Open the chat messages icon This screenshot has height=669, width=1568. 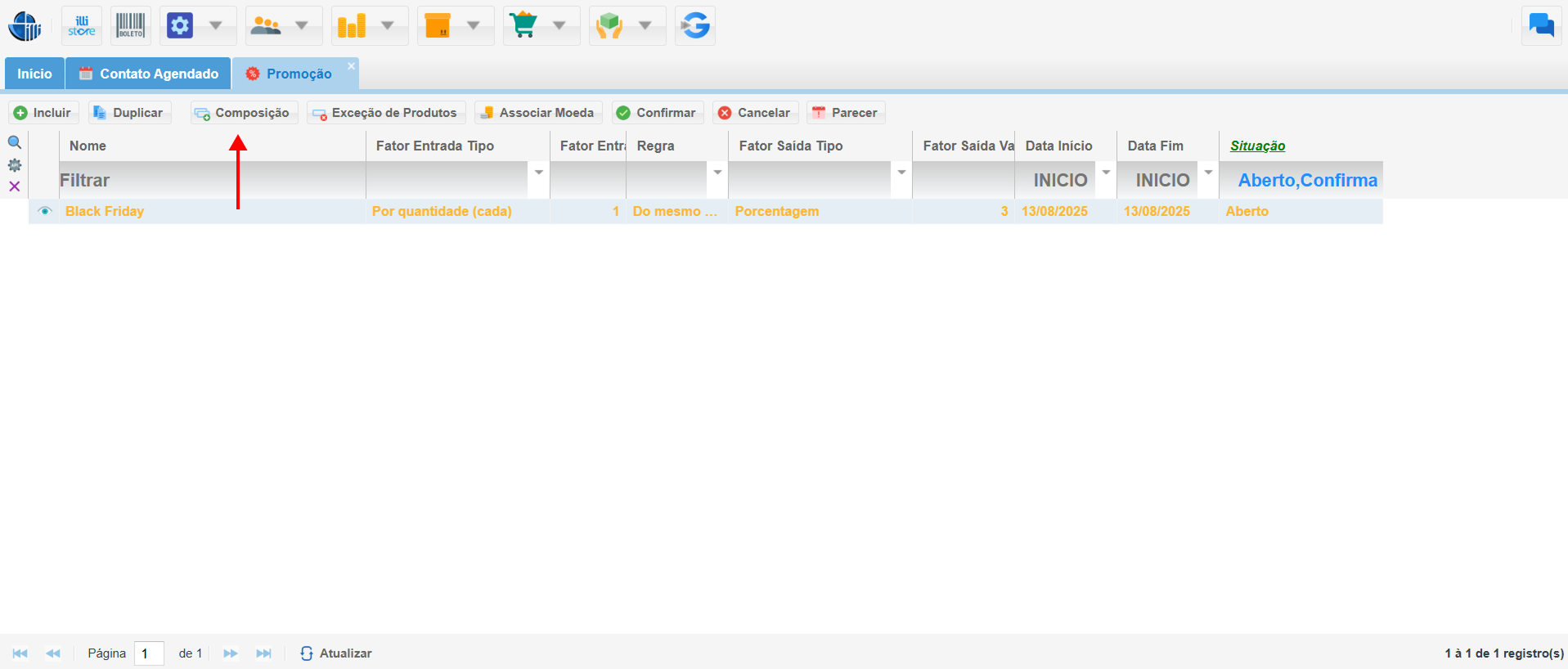click(1541, 25)
